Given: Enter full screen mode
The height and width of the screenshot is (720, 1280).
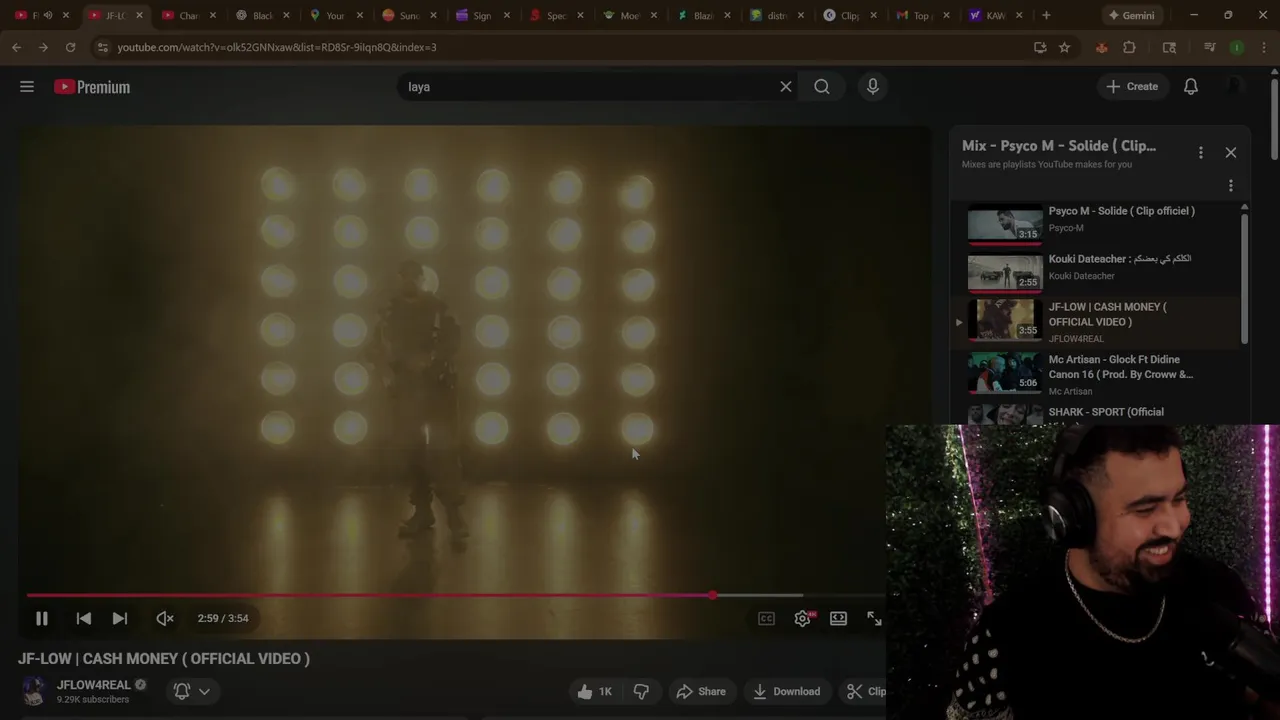Looking at the screenshot, I should (874, 619).
